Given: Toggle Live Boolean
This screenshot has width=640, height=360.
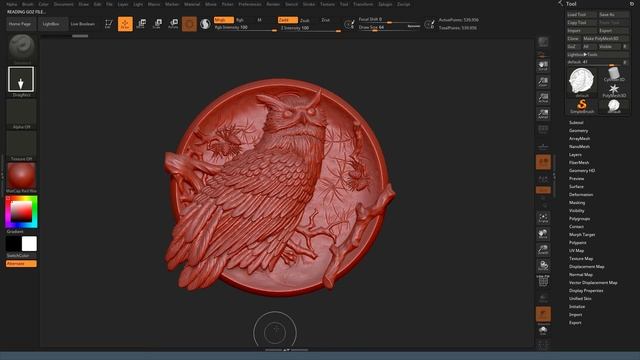Looking at the screenshot, I should tap(83, 24).
